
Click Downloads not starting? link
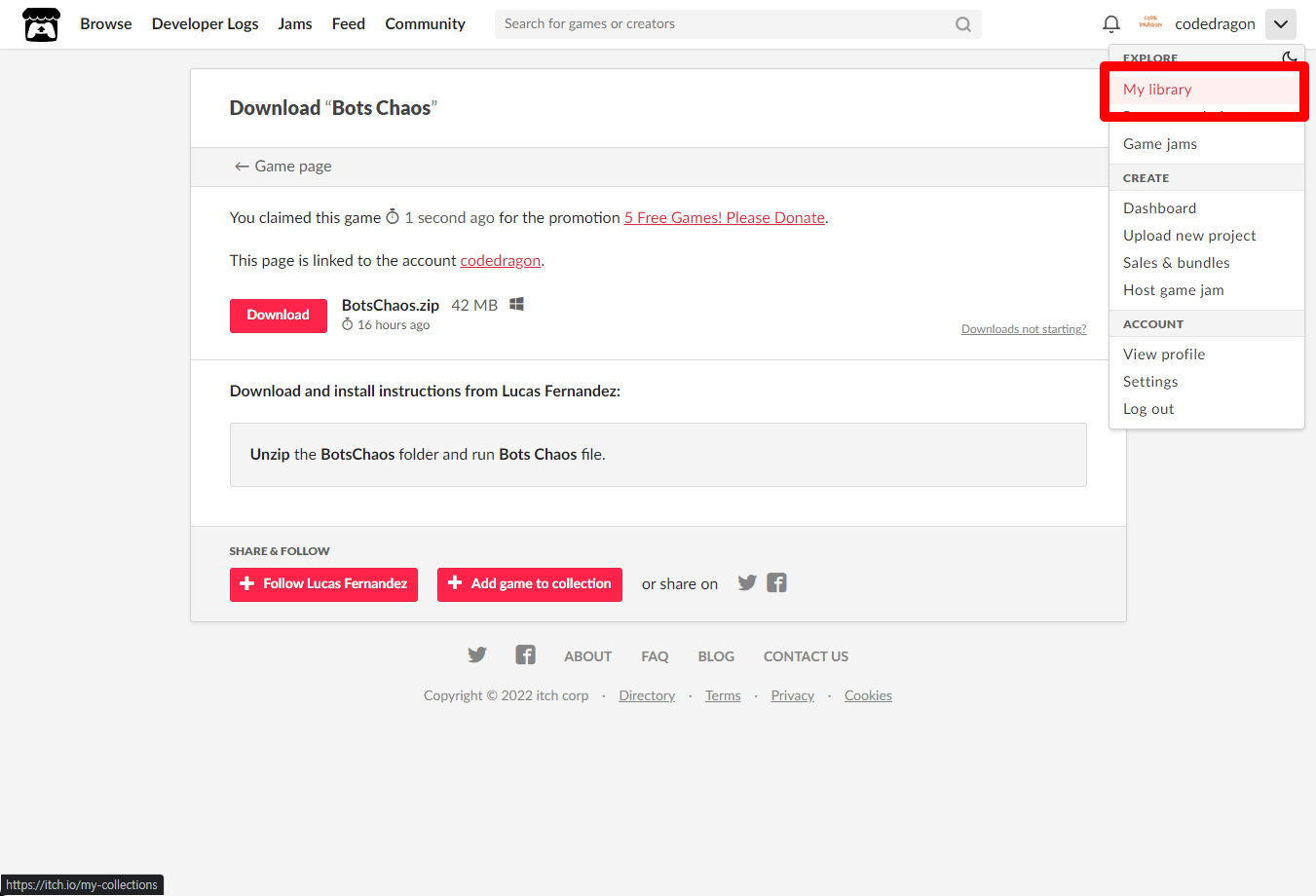[1024, 329]
